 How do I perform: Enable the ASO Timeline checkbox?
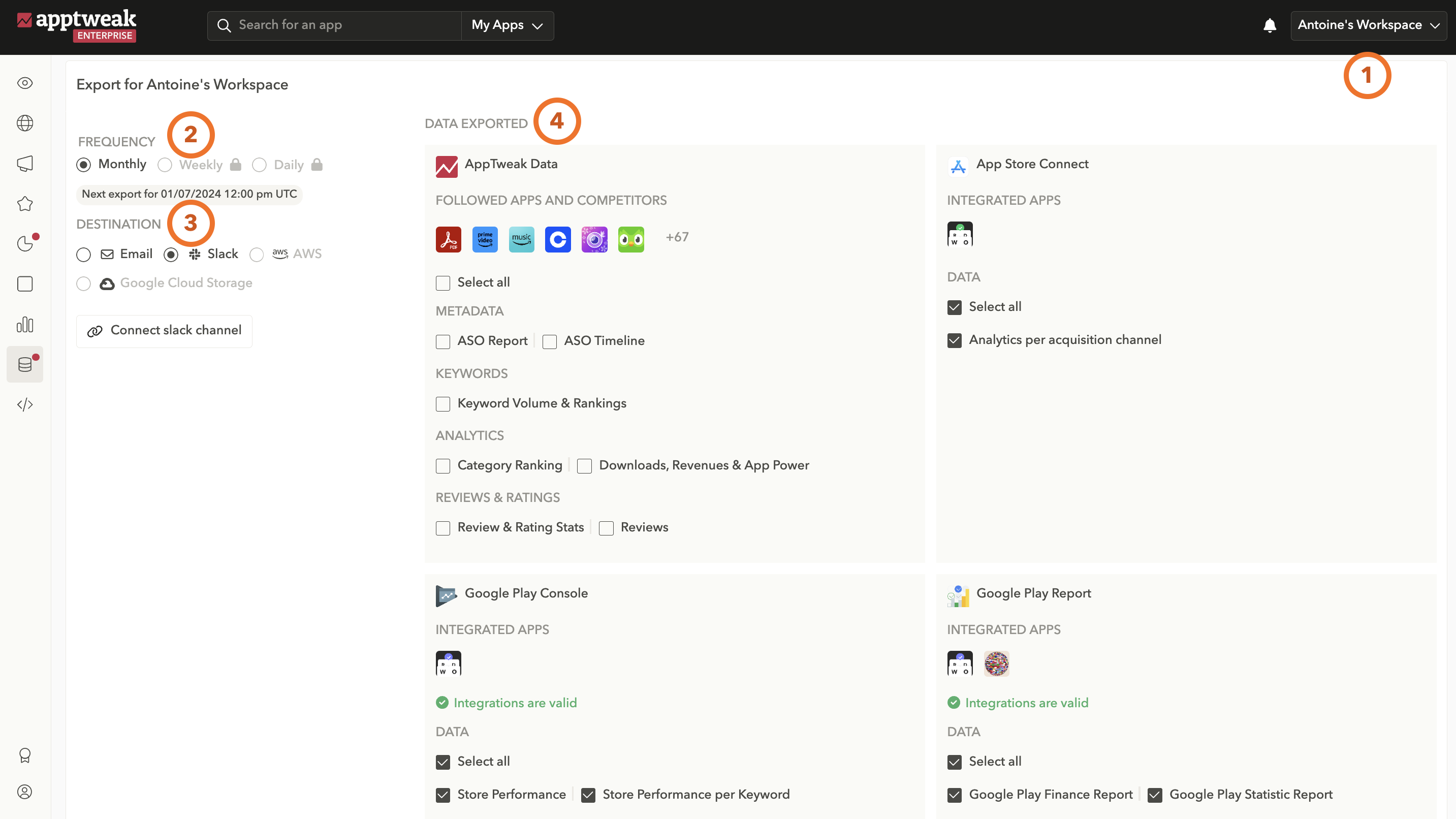click(x=549, y=341)
